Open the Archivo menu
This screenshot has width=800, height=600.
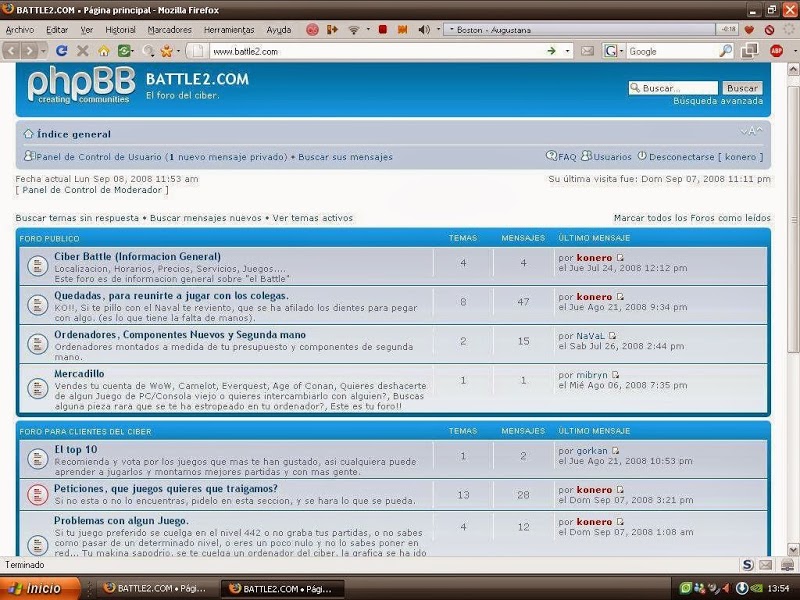20,30
